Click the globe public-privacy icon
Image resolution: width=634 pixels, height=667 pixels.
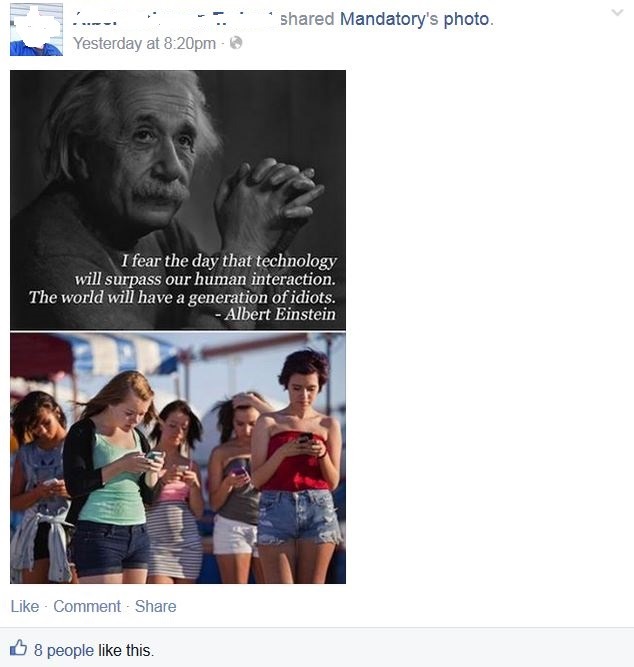point(236,43)
